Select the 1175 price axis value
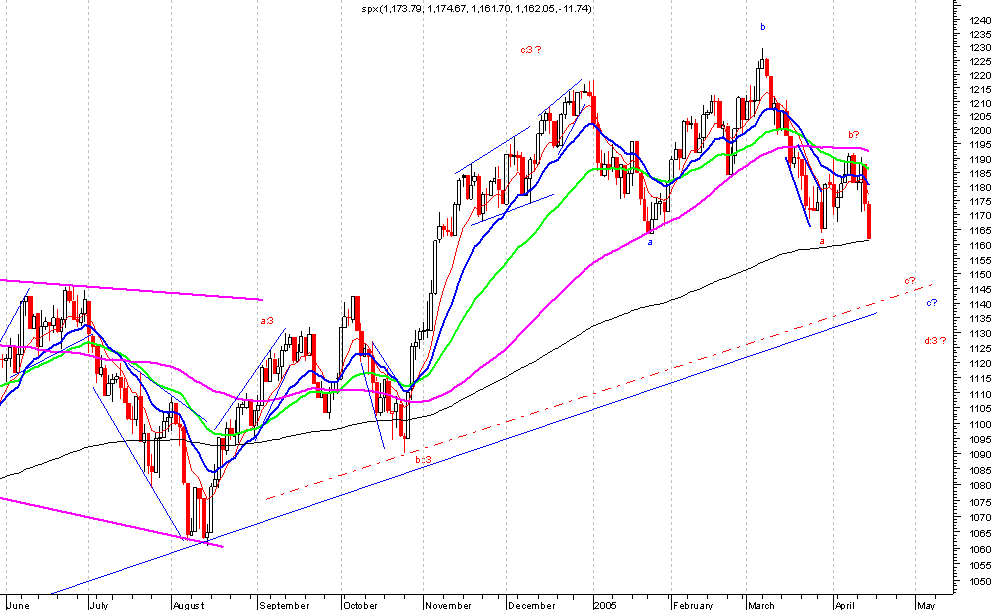 980,202
